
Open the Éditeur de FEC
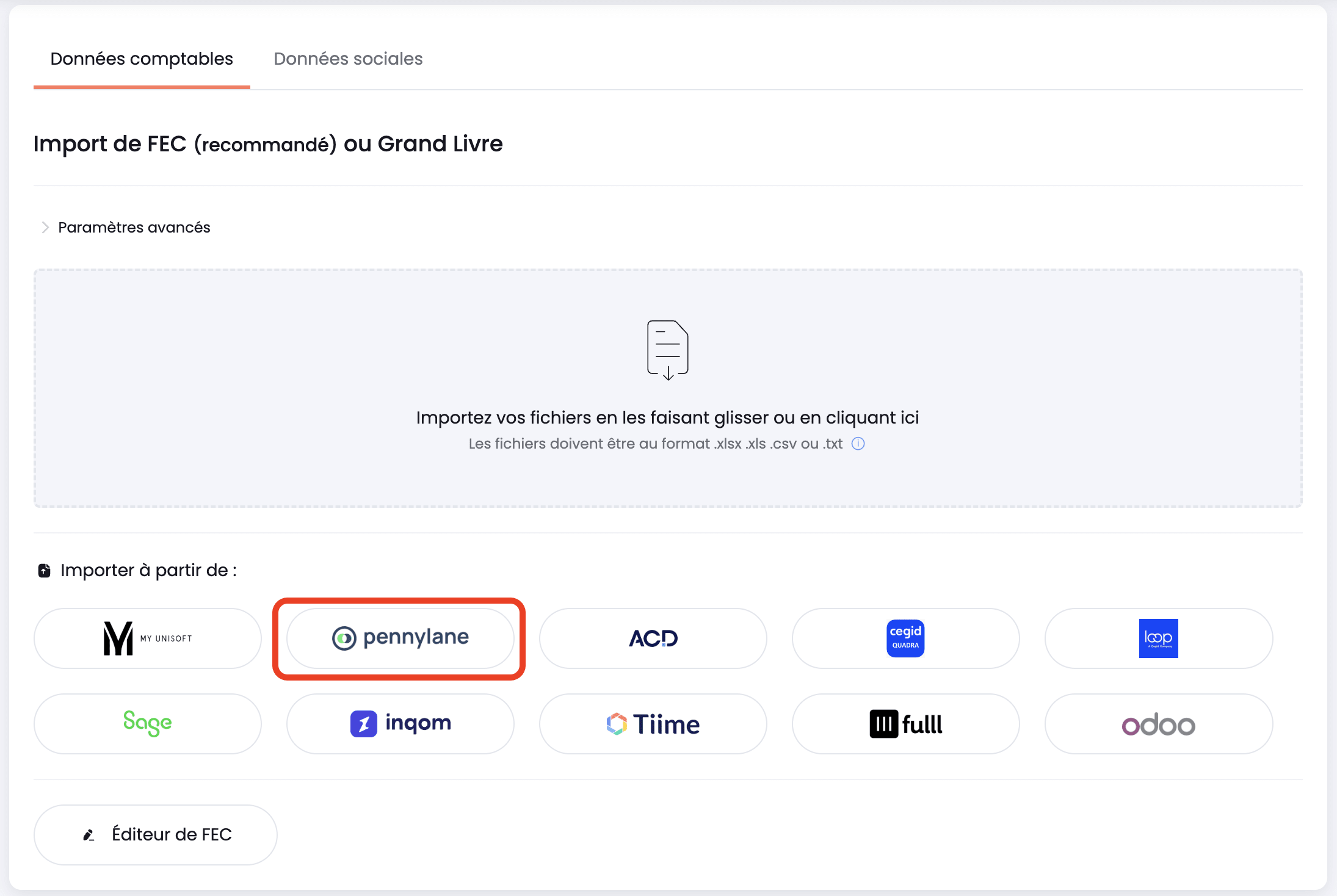pyautogui.click(x=156, y=834)
